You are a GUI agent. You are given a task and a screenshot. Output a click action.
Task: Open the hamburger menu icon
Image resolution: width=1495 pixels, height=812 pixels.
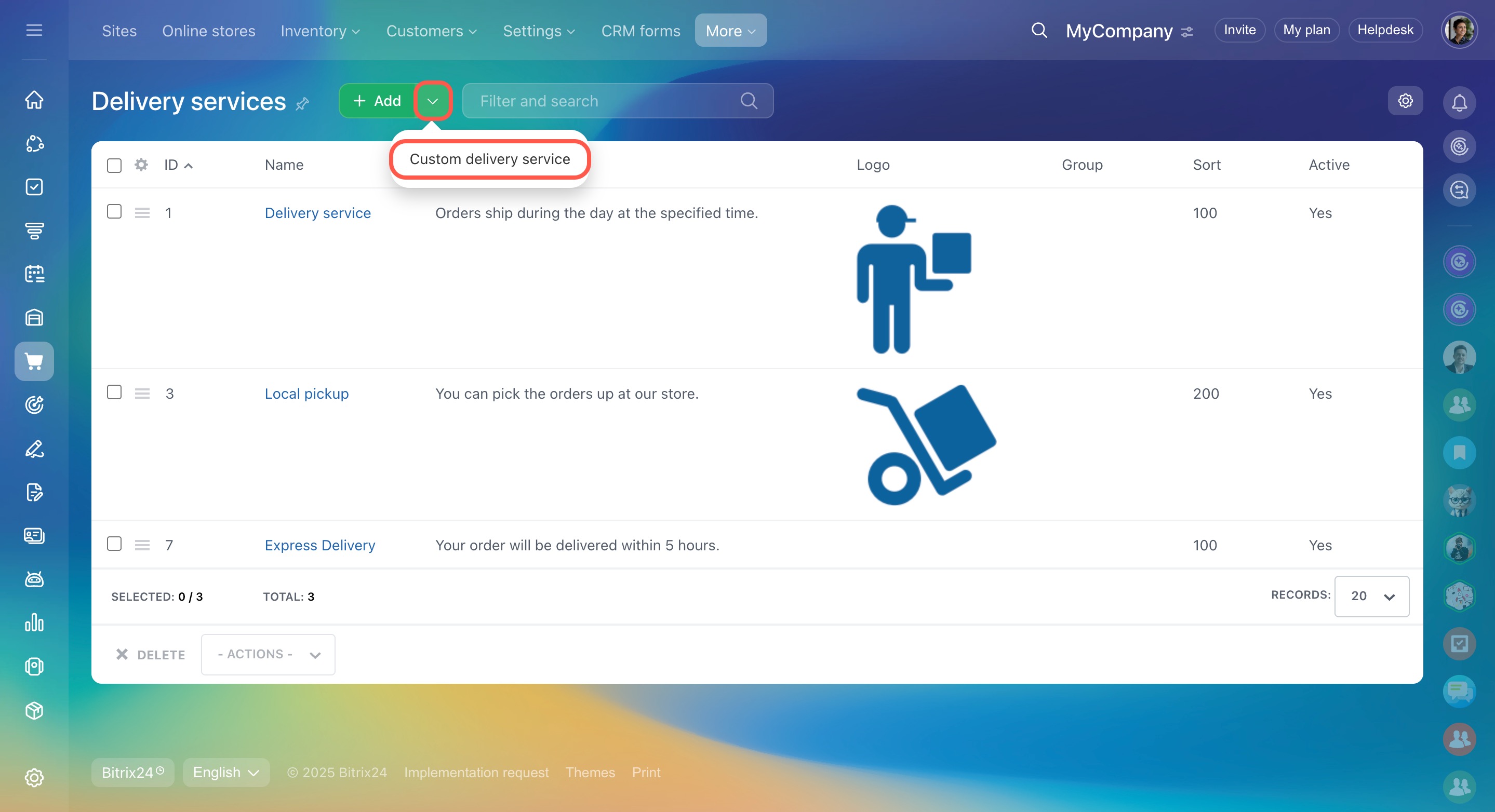(x=34, y=30)
